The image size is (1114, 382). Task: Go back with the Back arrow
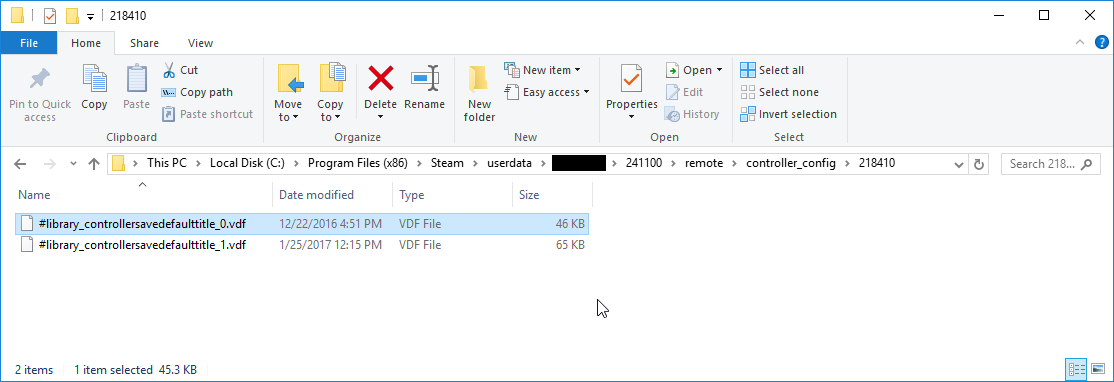pyautogui.click(x=20, y=164)
